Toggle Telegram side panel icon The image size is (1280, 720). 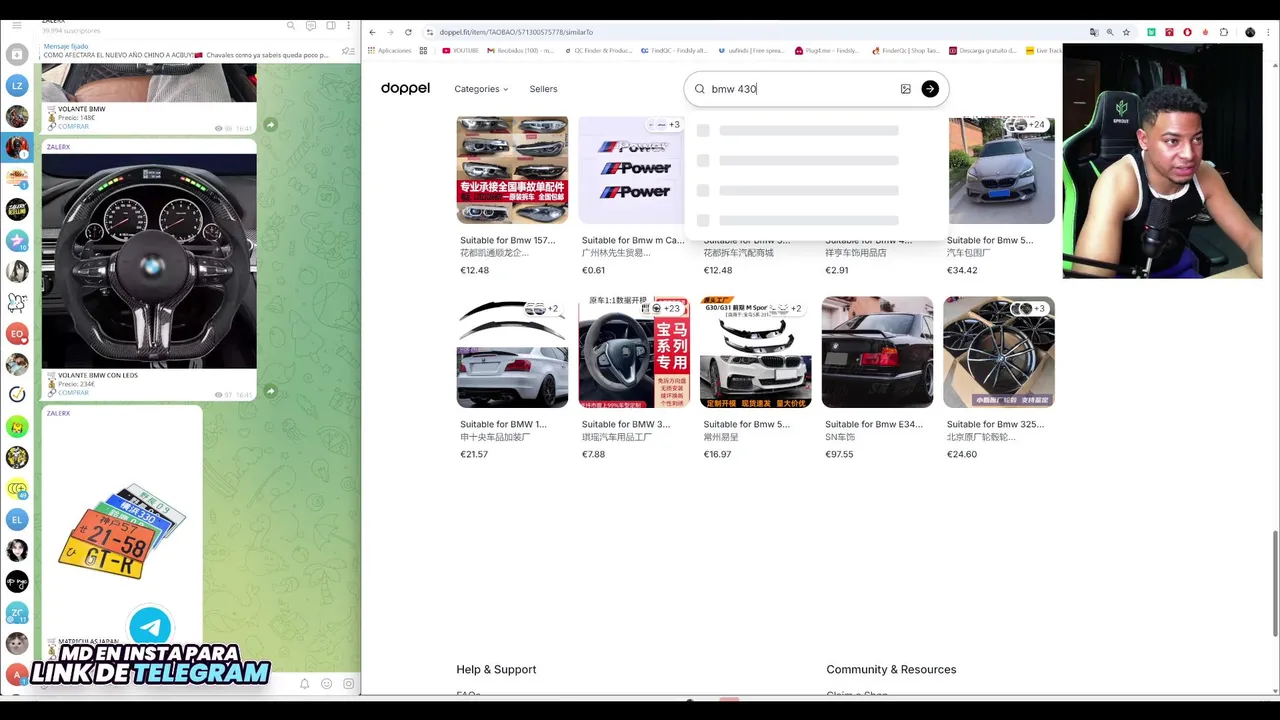pyautogui.click(x=330, y=26)
